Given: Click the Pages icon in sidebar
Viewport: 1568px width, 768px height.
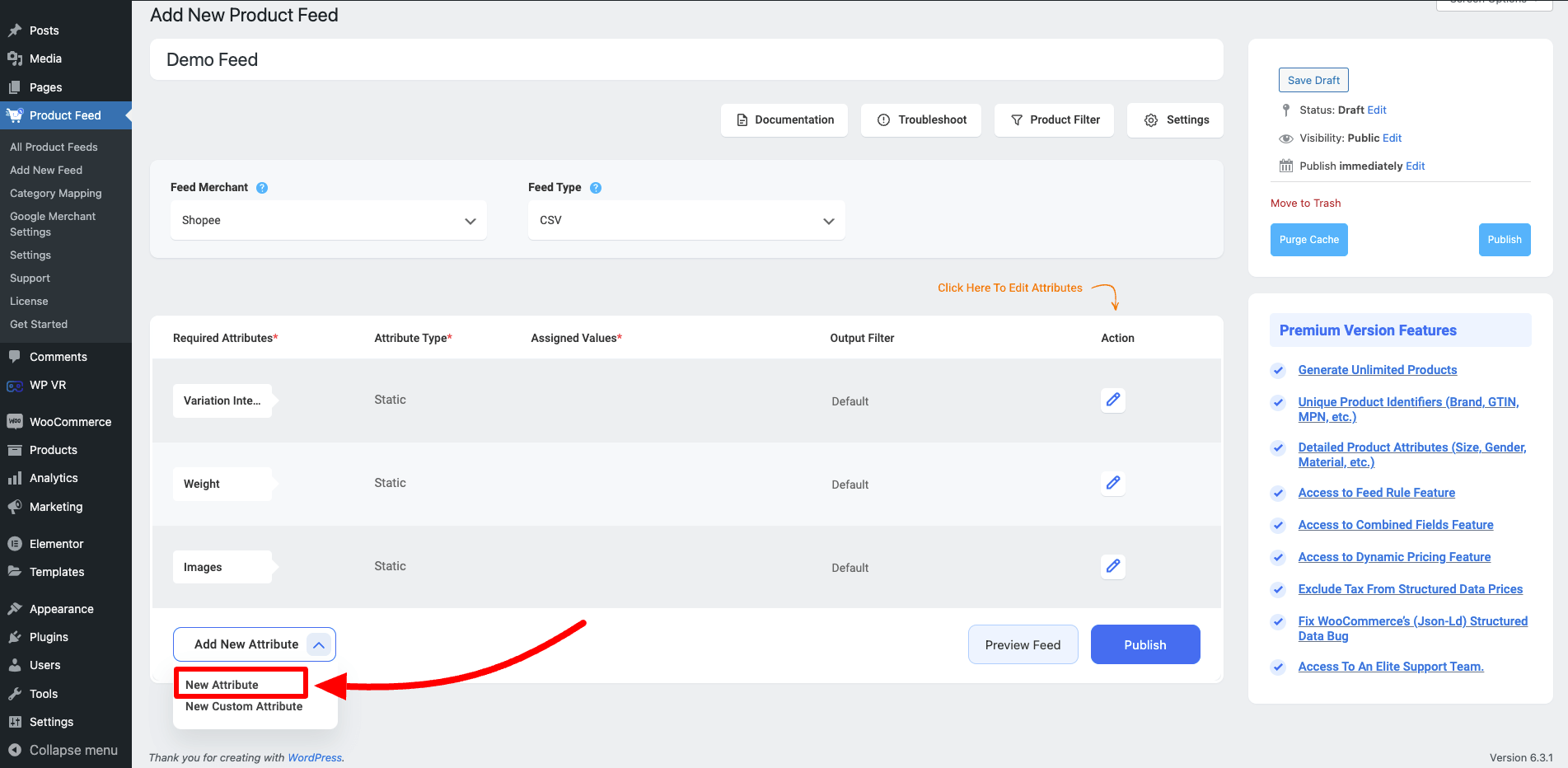Looking at the screenshot, I should coord(15,87).
